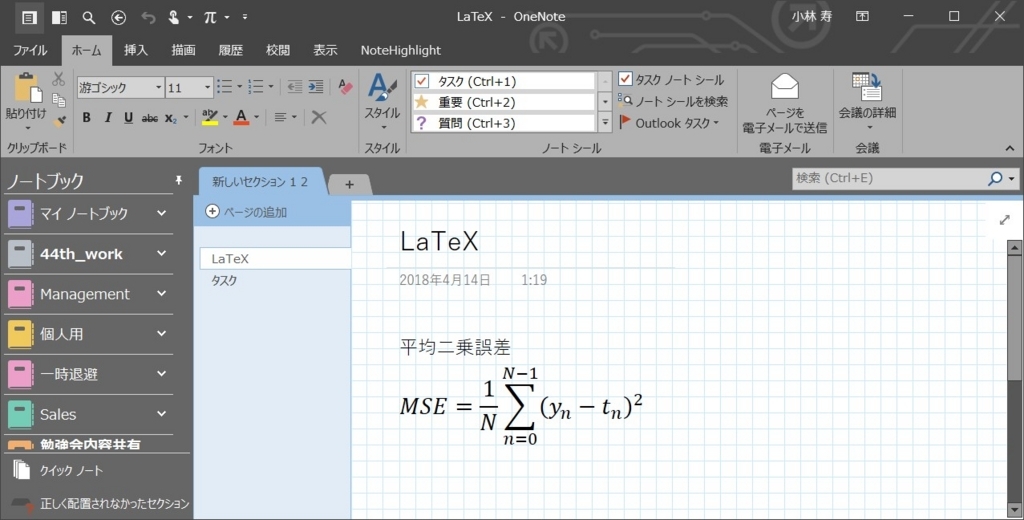Open the font size dropdown
The image size is (1024, 520).
tap(207, 88)
